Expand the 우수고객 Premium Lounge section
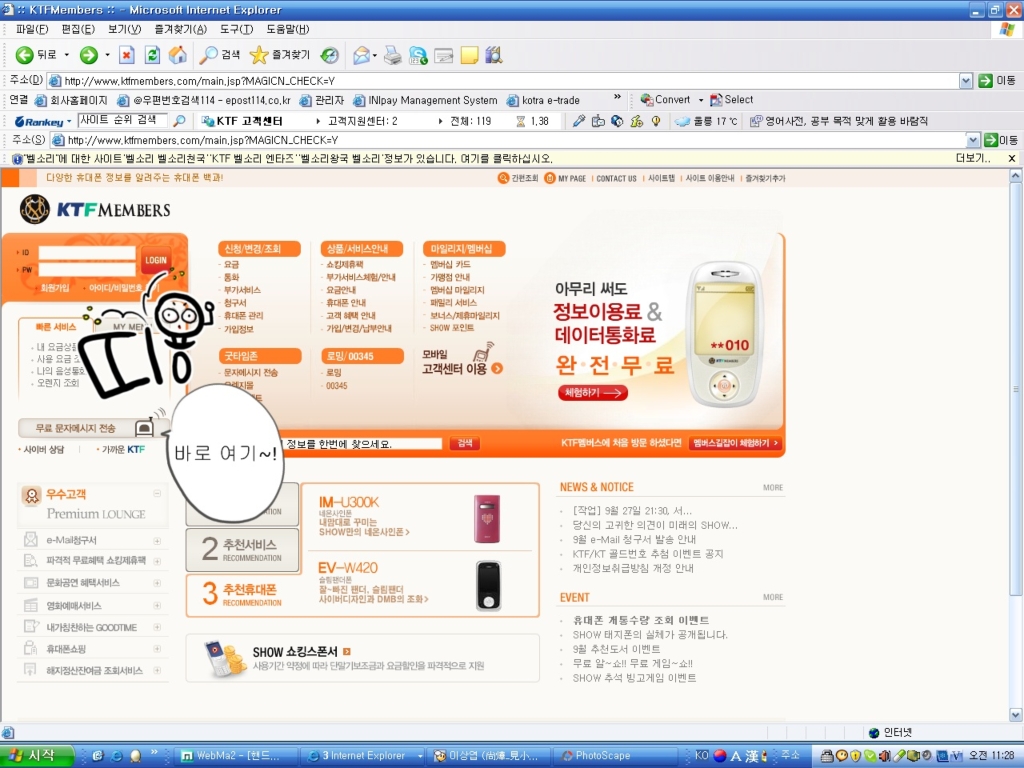The width and height of the screenshot is (1024, 768). (x=157, y=493)
